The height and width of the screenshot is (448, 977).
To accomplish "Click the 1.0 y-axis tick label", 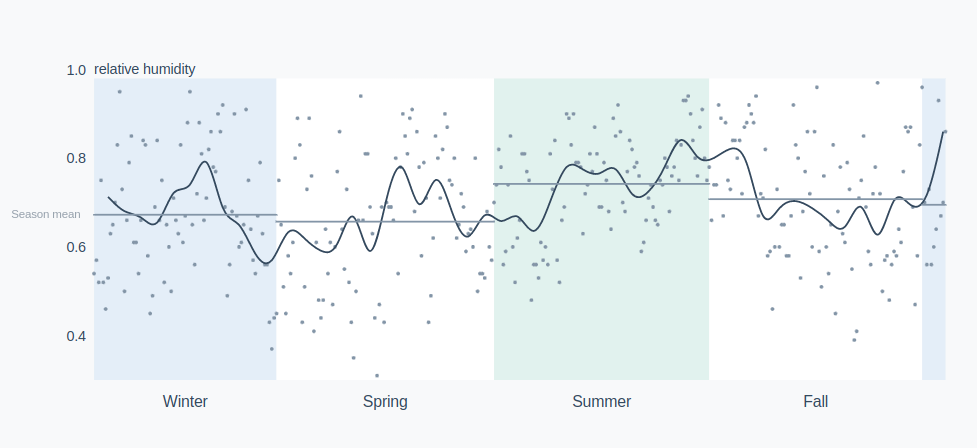I will pos(76,70).
